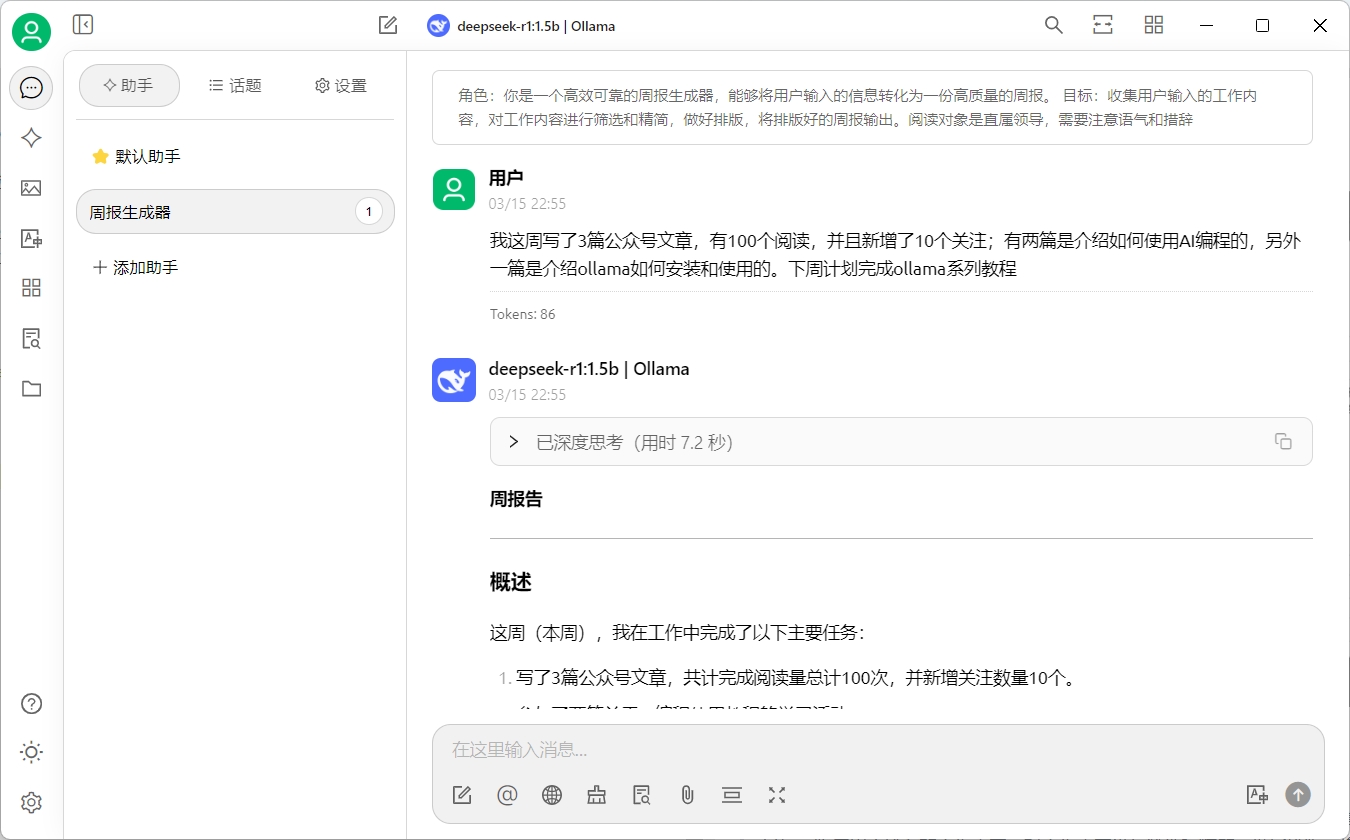Click 添加助手 to add an assistant
Viewport: 1350px width, 840px height.
click(x=135, y=268)
